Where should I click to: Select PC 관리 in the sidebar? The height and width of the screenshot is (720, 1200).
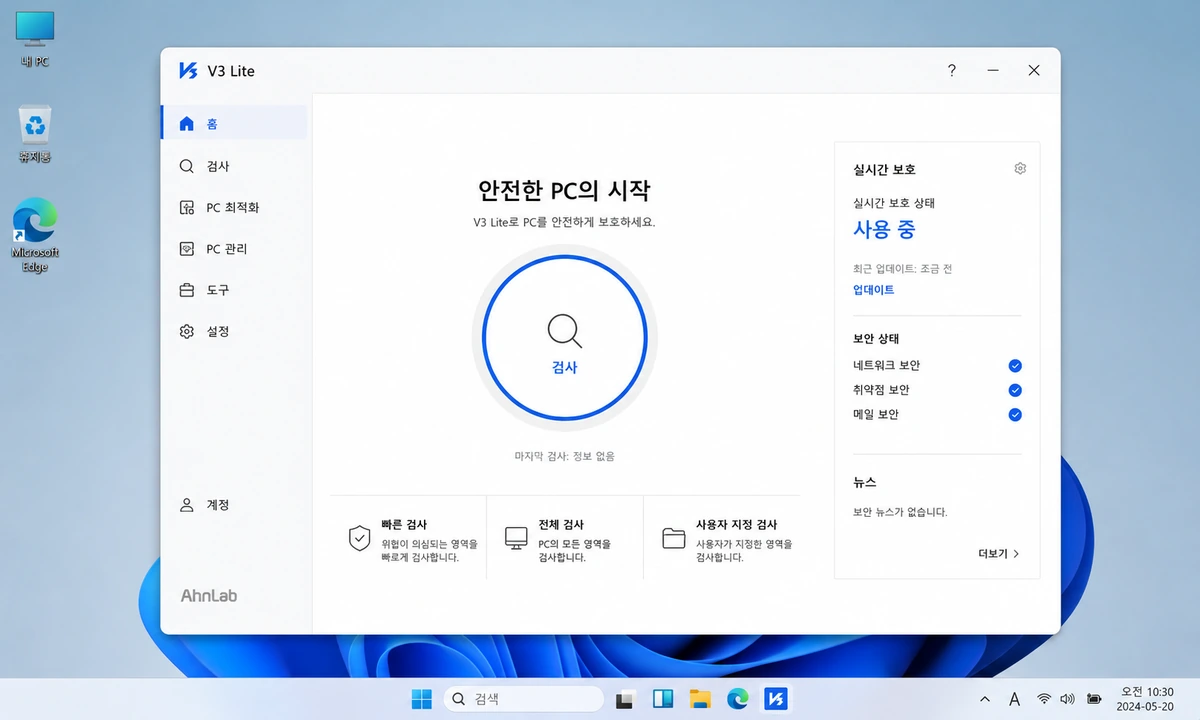point(234,249)
